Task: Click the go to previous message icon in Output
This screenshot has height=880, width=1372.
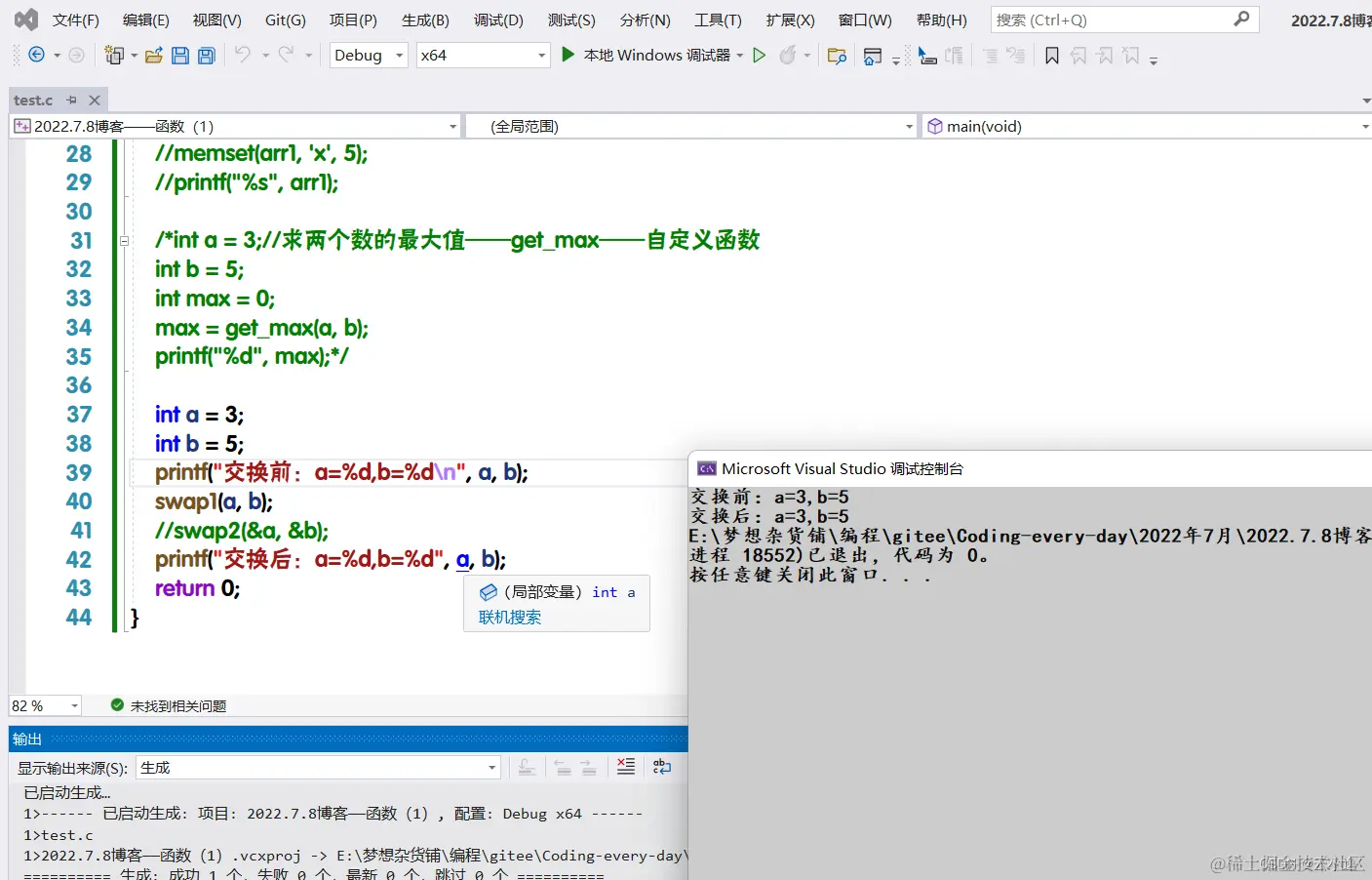Action: [x=564, y=768]
